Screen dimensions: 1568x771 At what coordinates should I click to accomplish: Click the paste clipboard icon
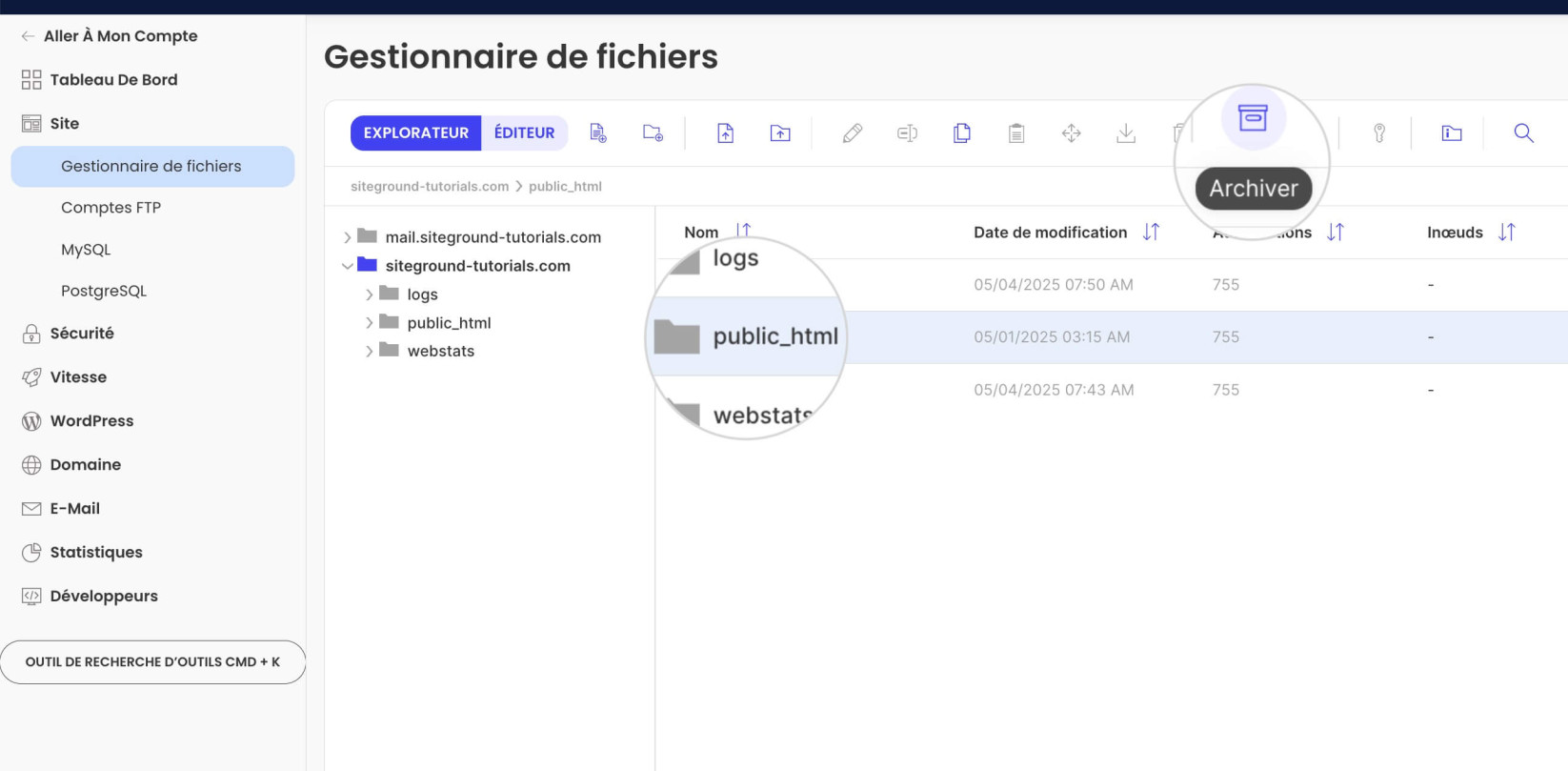click(x=1016, y=133)
